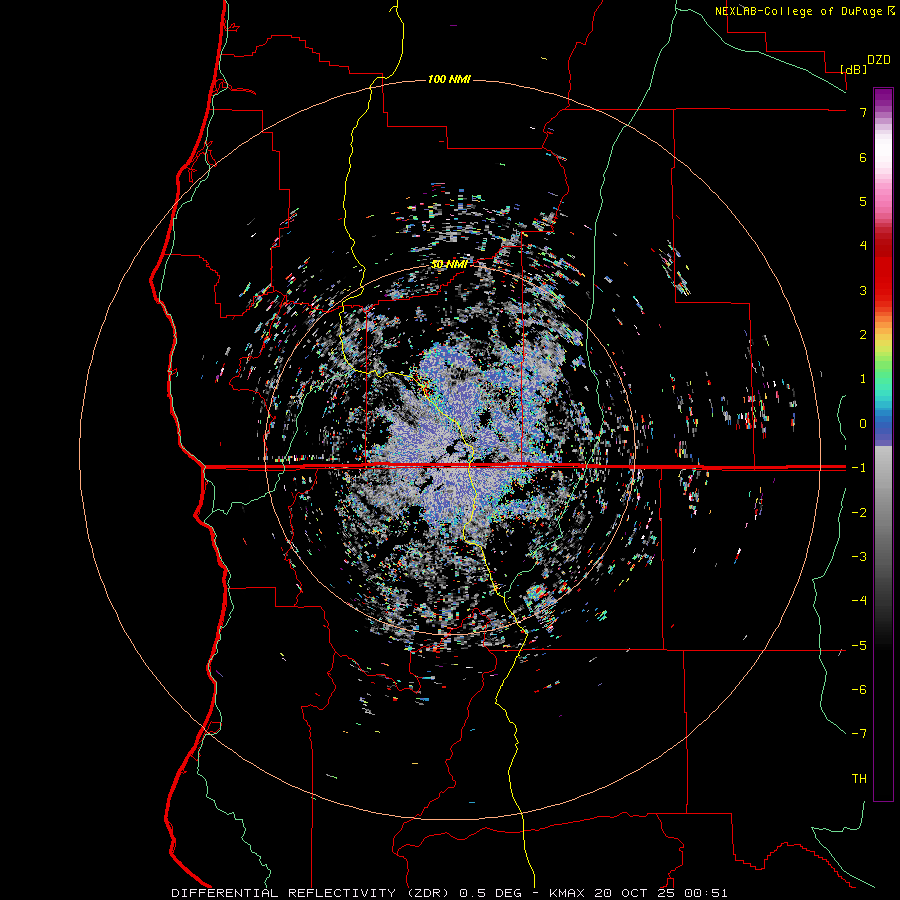The width and height of the screenshot is (900, 900).
Task: Click the -1 value on color scale
Action: coord(859,468)
